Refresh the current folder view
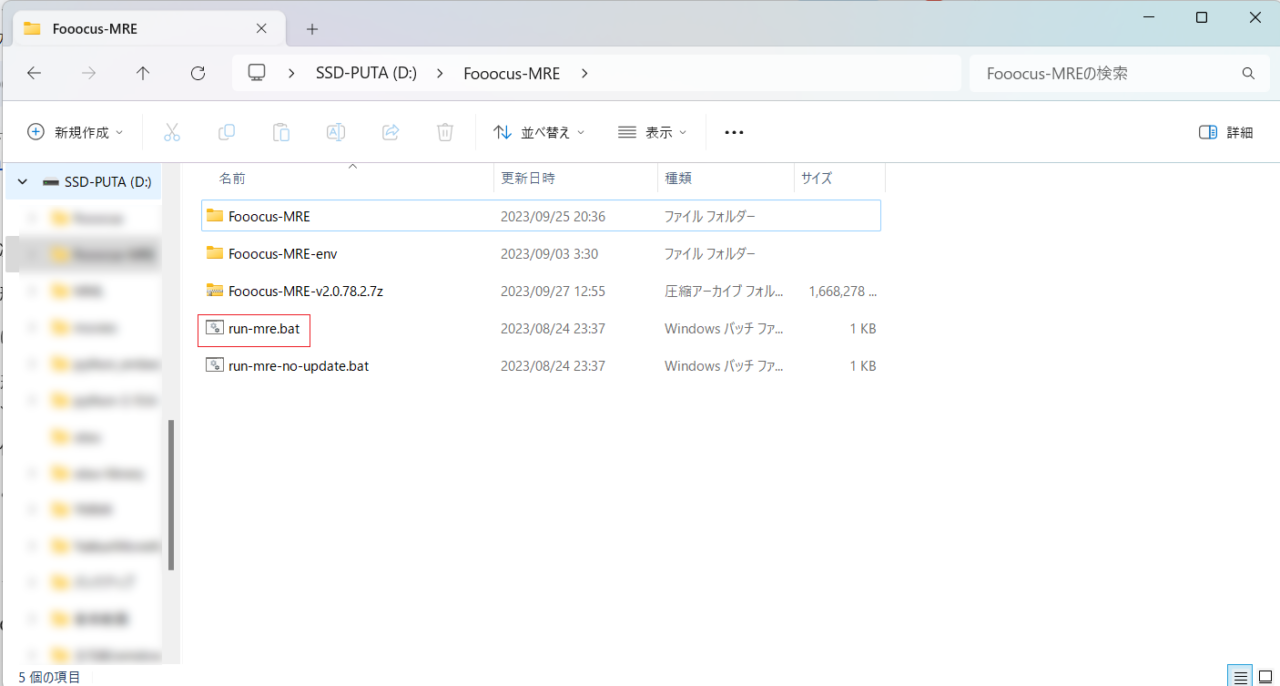Viewport: 1280px width, 686px height. (x=198, y=73)
